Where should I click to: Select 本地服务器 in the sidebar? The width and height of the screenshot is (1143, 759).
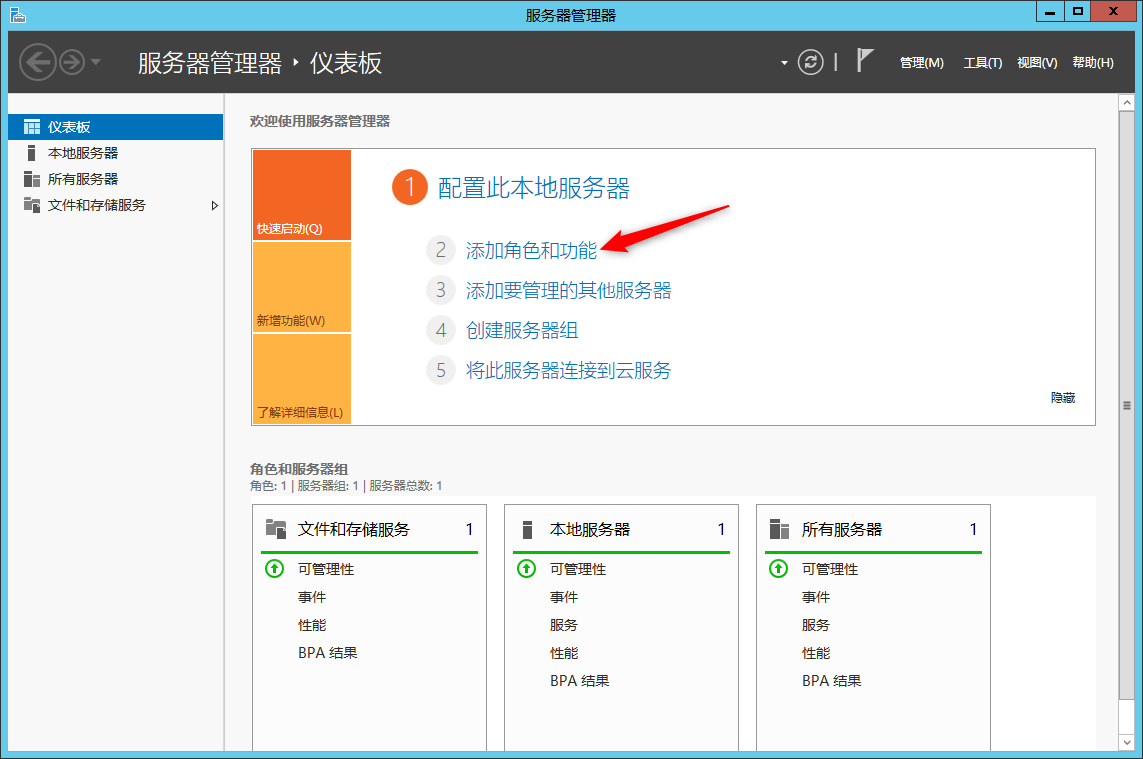115,153
